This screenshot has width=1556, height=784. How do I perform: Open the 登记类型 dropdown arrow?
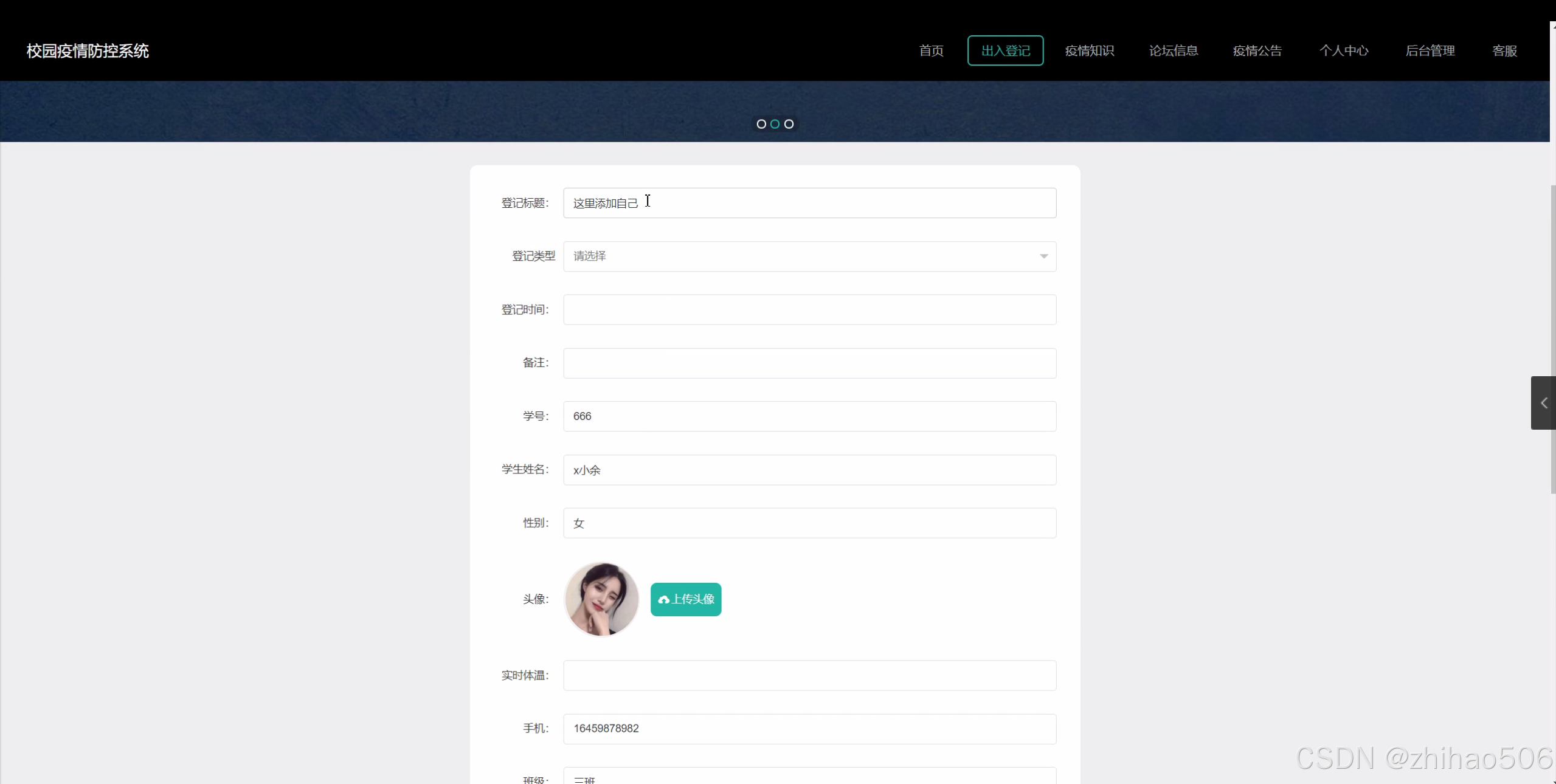(1043, 256)
